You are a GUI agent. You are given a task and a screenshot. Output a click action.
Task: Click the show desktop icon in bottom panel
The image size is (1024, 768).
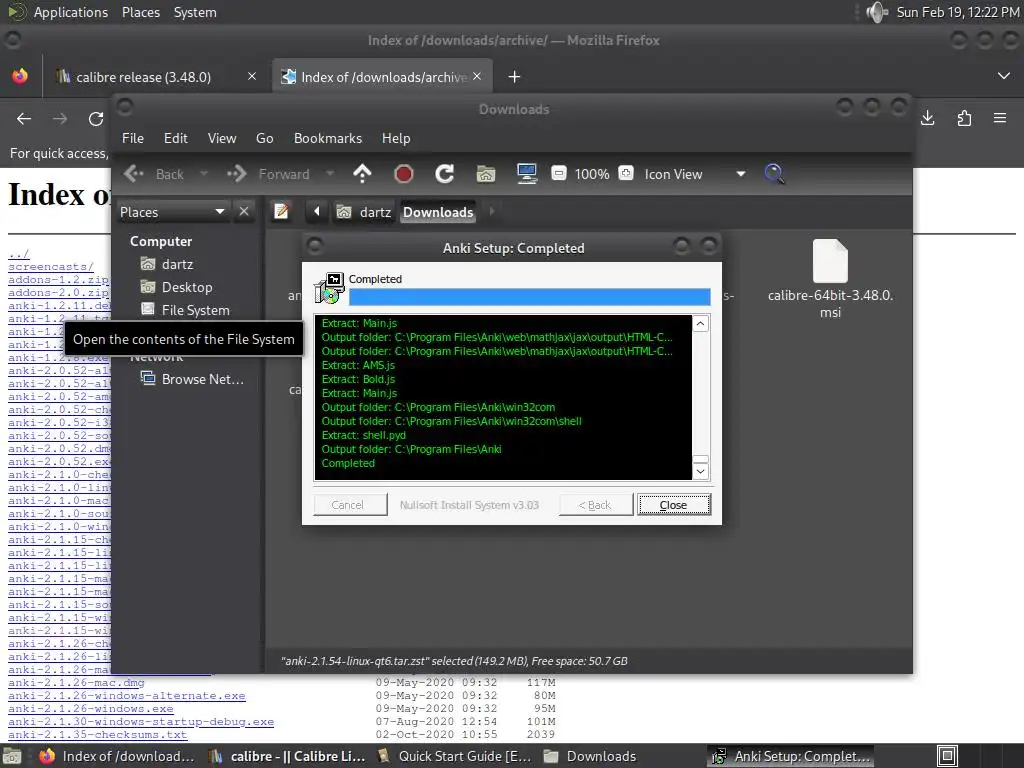click(10, 756)
